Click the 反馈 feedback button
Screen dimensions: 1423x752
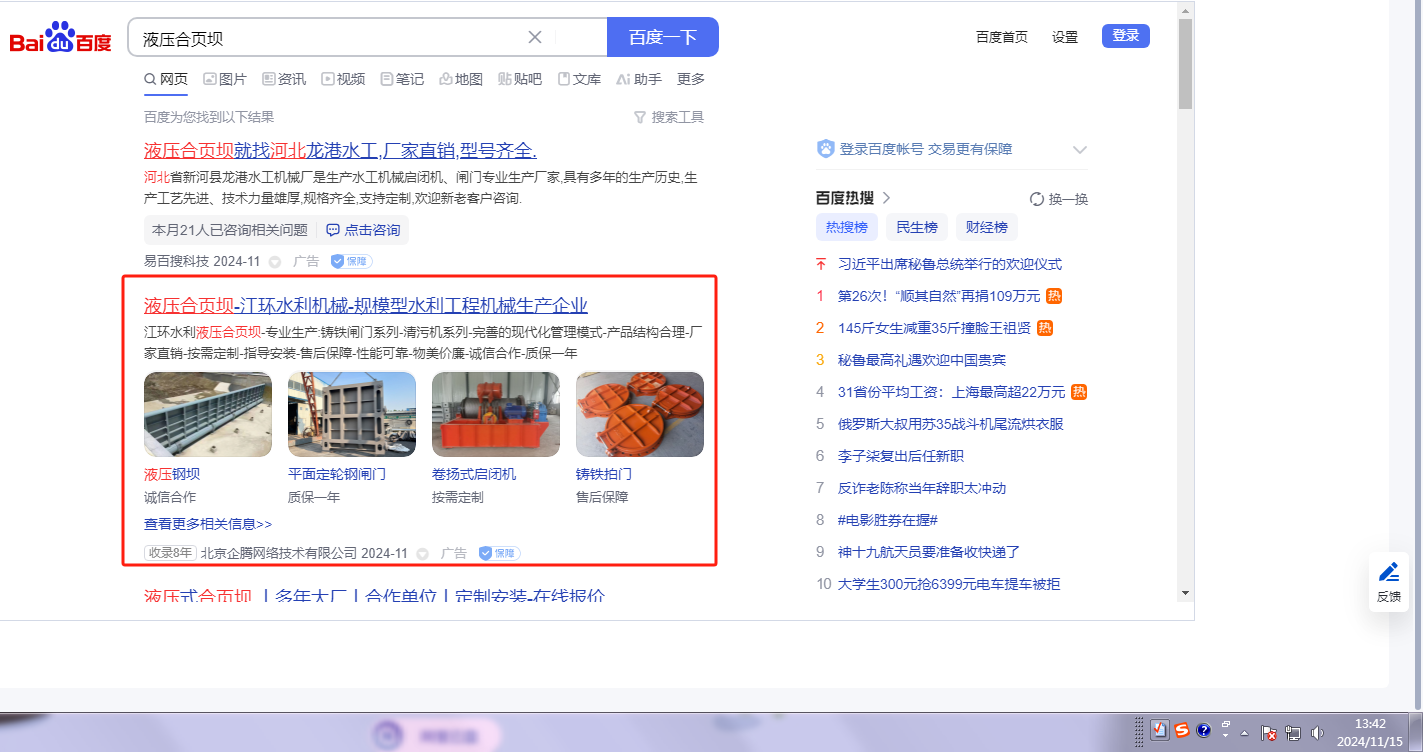[x=1389, y=582]
